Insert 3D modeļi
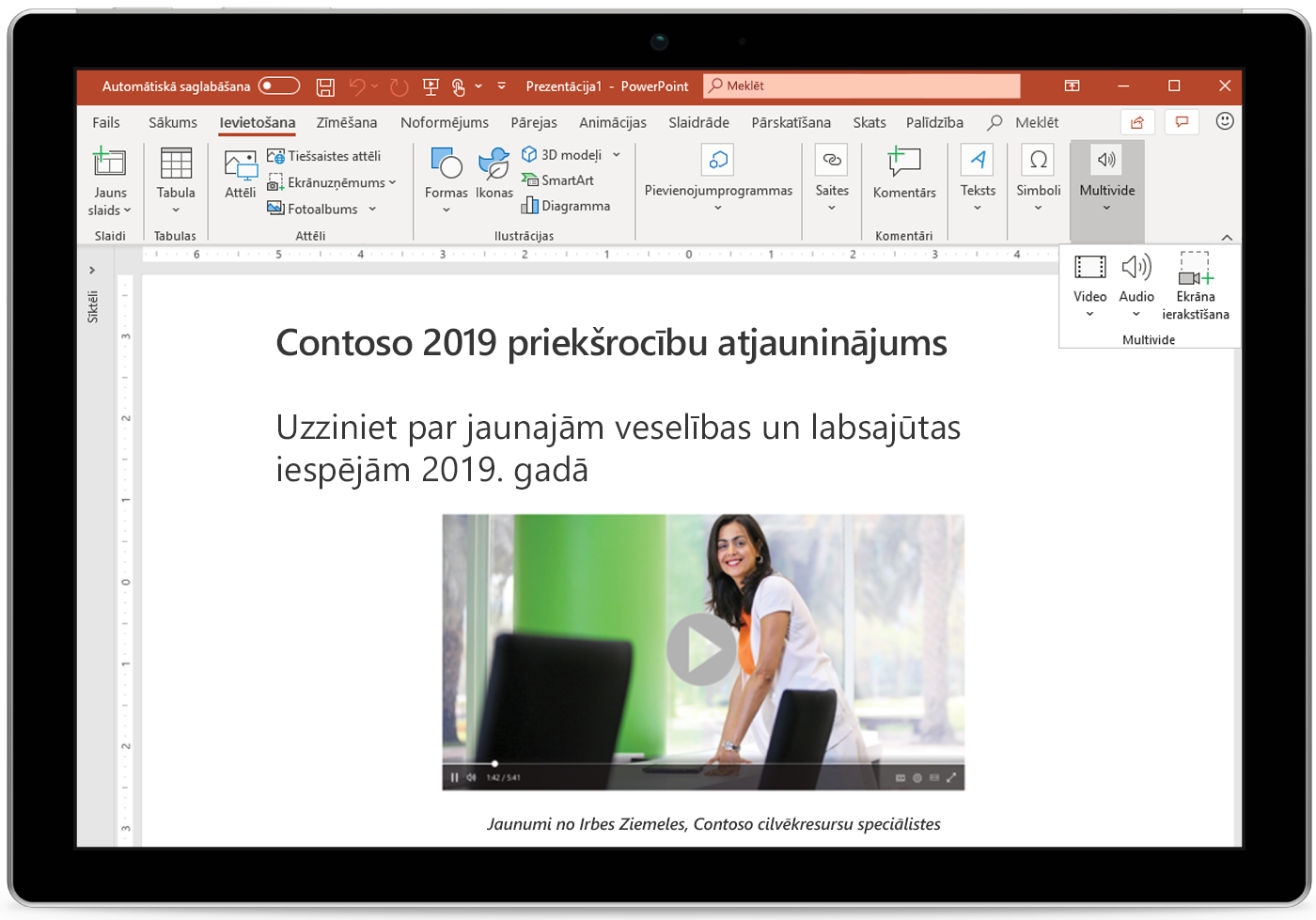1316x920 pixels. [562, 155]
